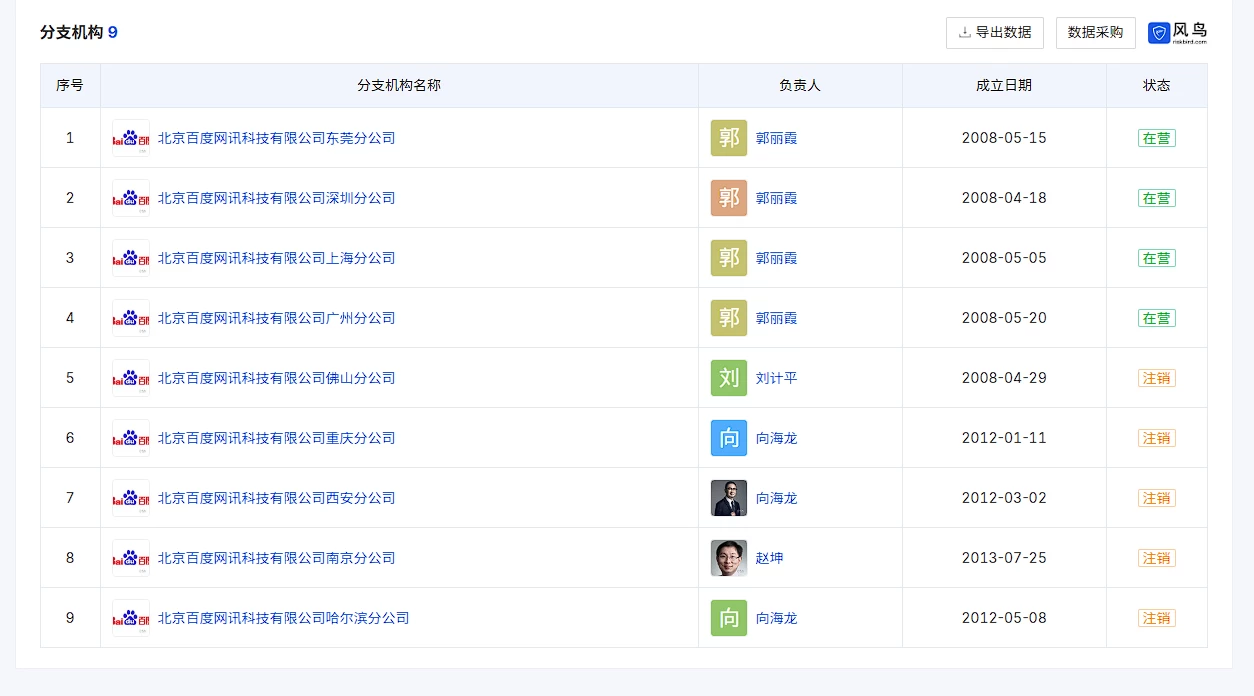Open photo thumbnail of 向海龙 in 西安 row

[729, 498]
